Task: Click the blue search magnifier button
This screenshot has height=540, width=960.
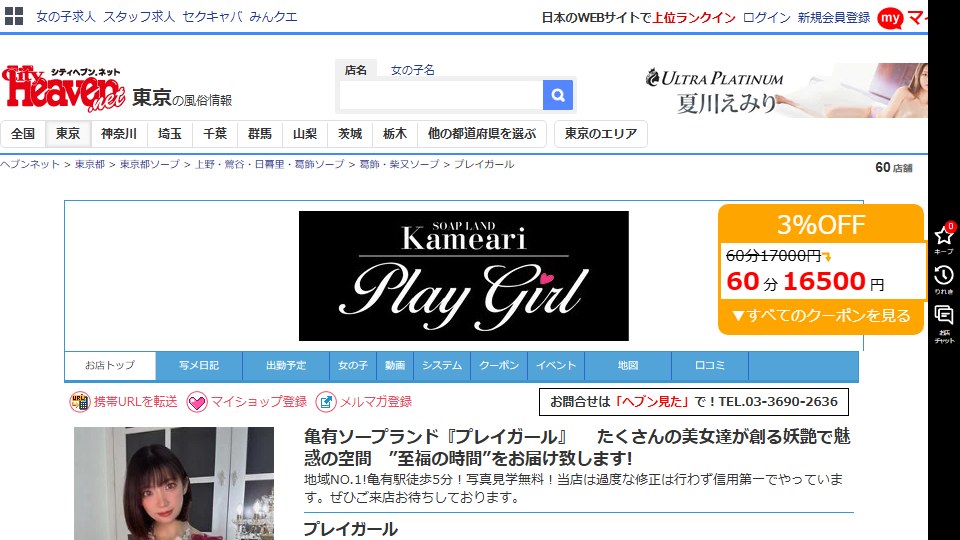Action: click(x=558, y=95)
